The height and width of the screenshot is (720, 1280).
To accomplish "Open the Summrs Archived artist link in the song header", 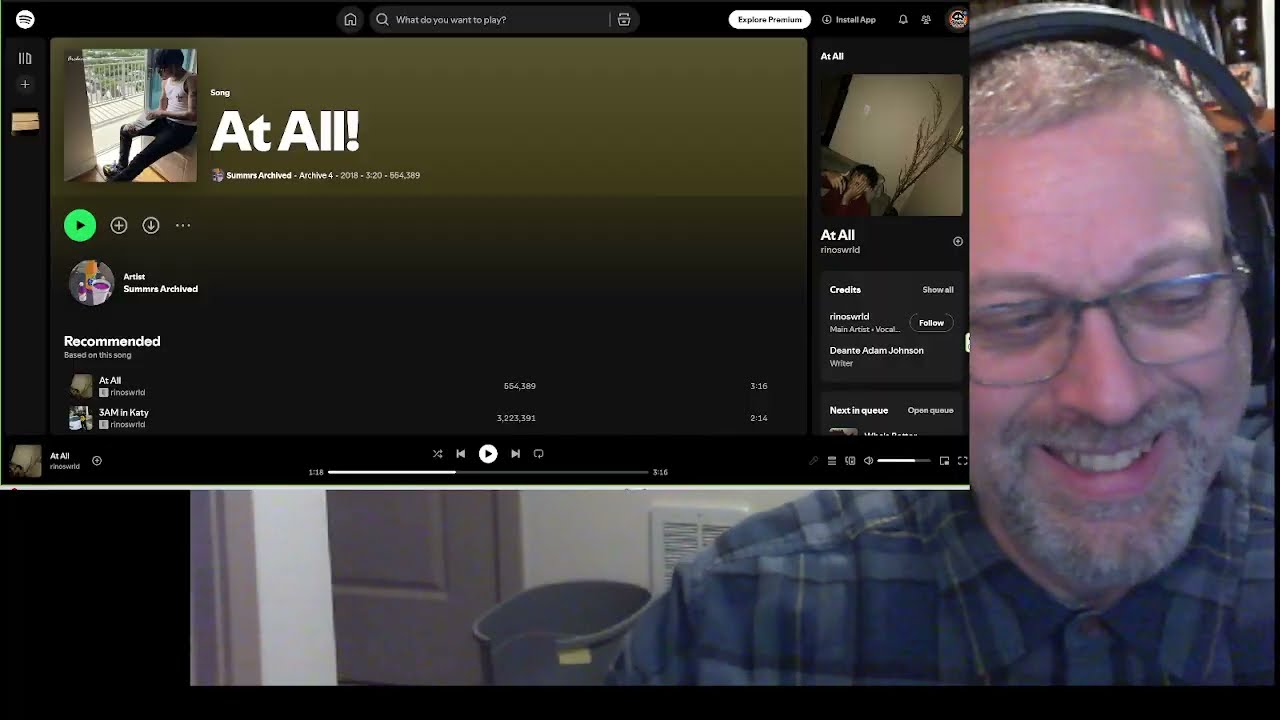I will (259, 175).
